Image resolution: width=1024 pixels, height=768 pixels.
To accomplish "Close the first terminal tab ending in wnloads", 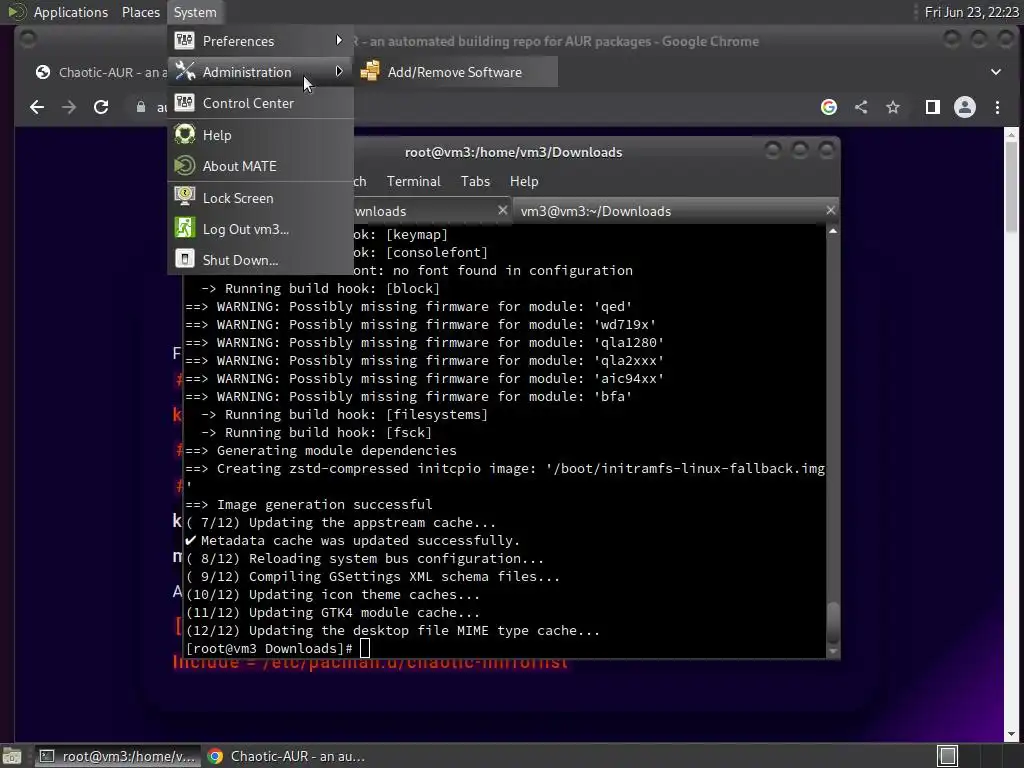I will click(502, 210).
